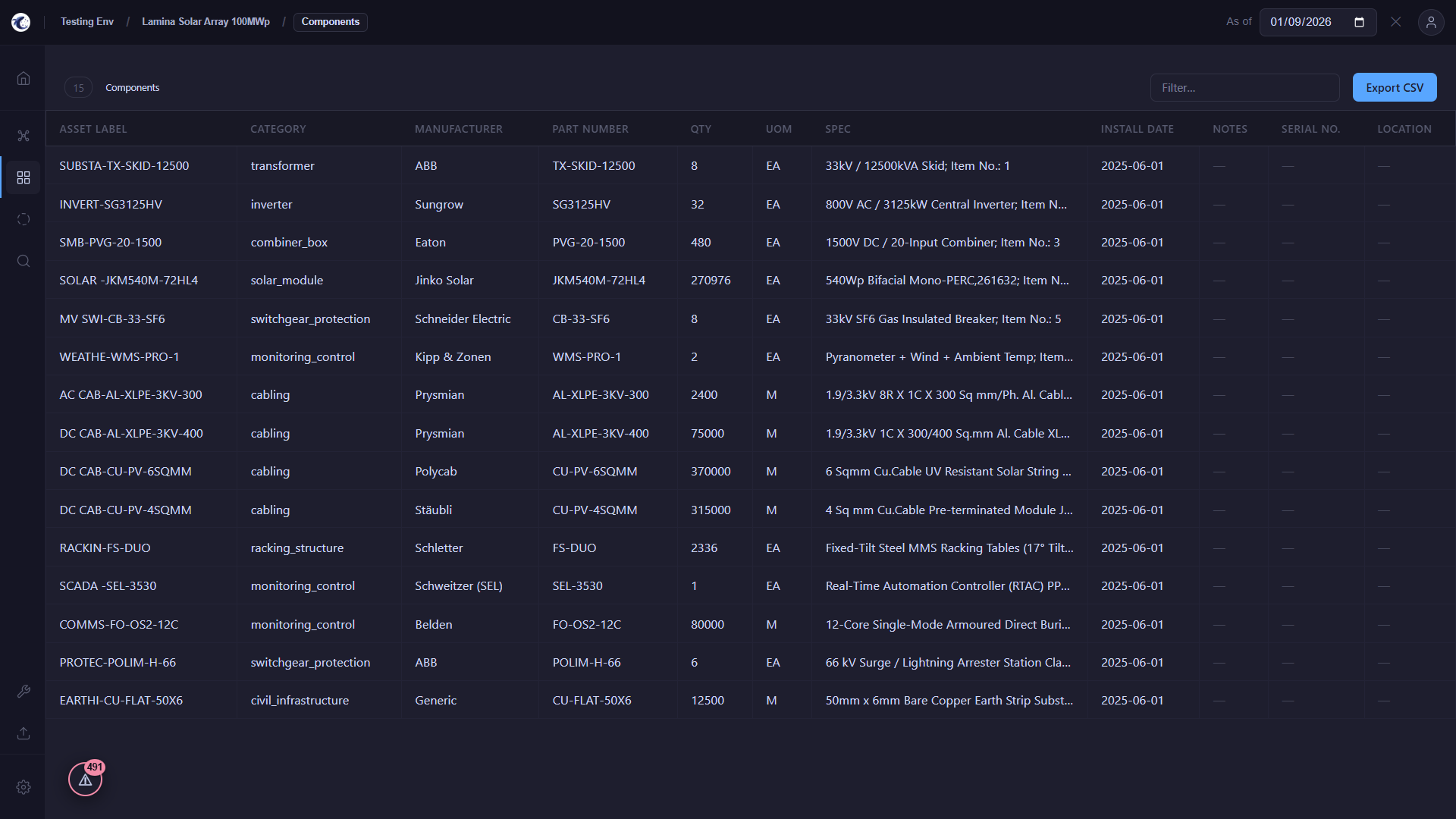The image size is (1456, 819).
Task: Select the Components grid sidebar icon
Action: click(x=24, y=177)
